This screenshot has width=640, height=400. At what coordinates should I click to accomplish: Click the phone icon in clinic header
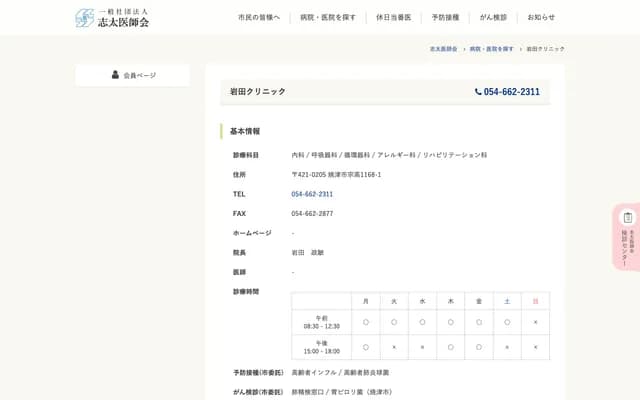point(478,92)
